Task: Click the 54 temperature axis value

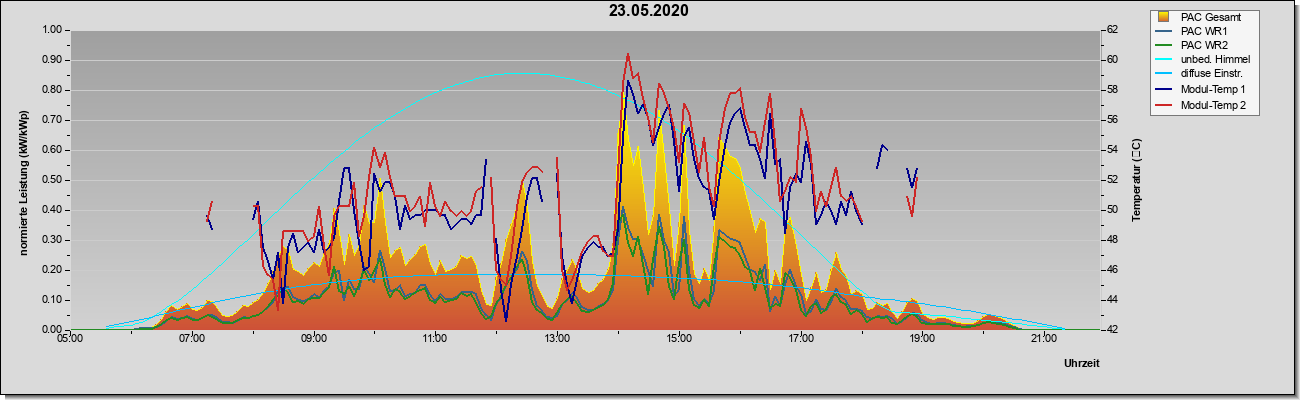Action: coord(1111,150)
